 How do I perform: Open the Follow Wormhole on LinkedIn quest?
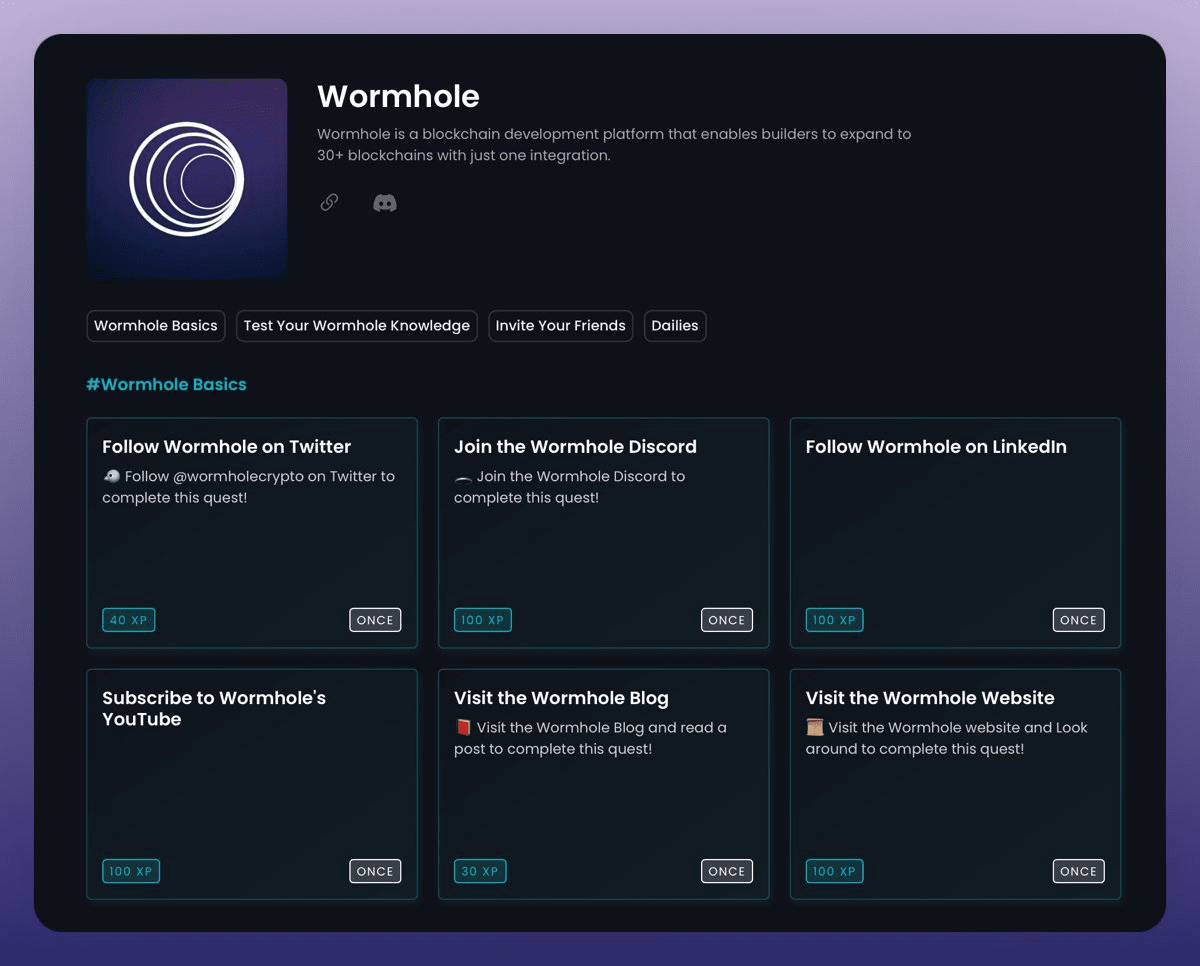[955, 533]
